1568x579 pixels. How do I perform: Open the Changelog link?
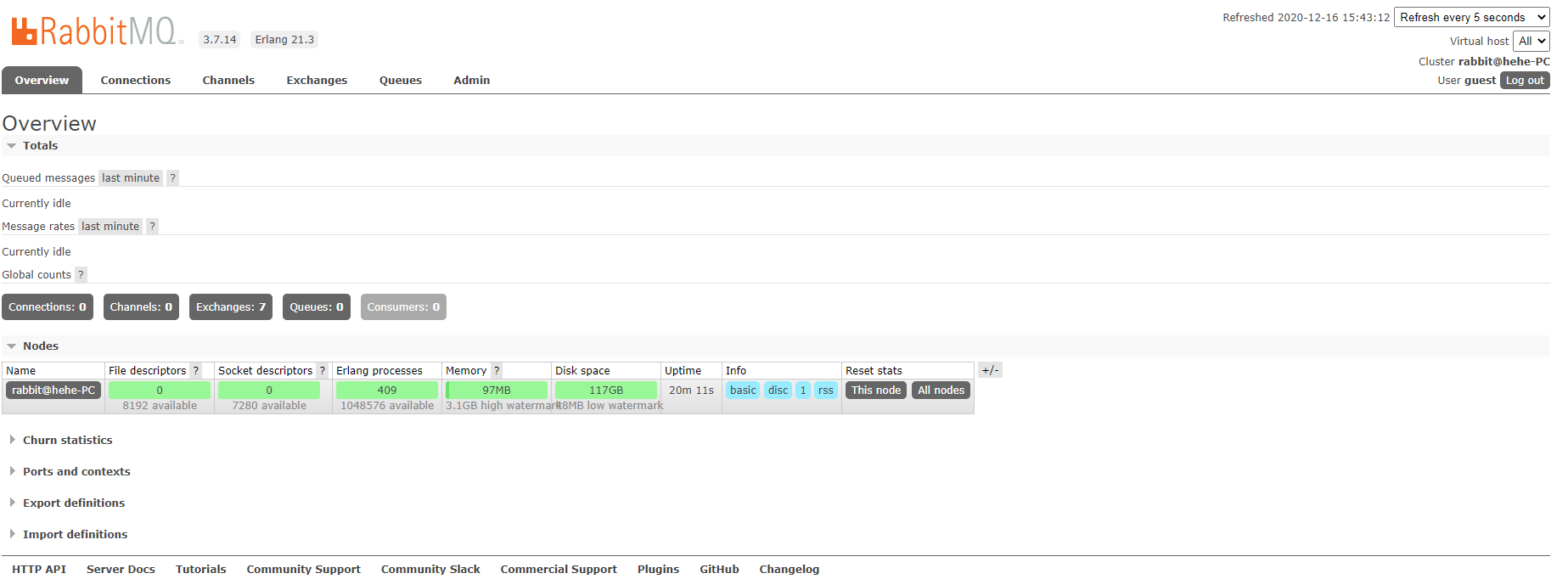(790, 569)
